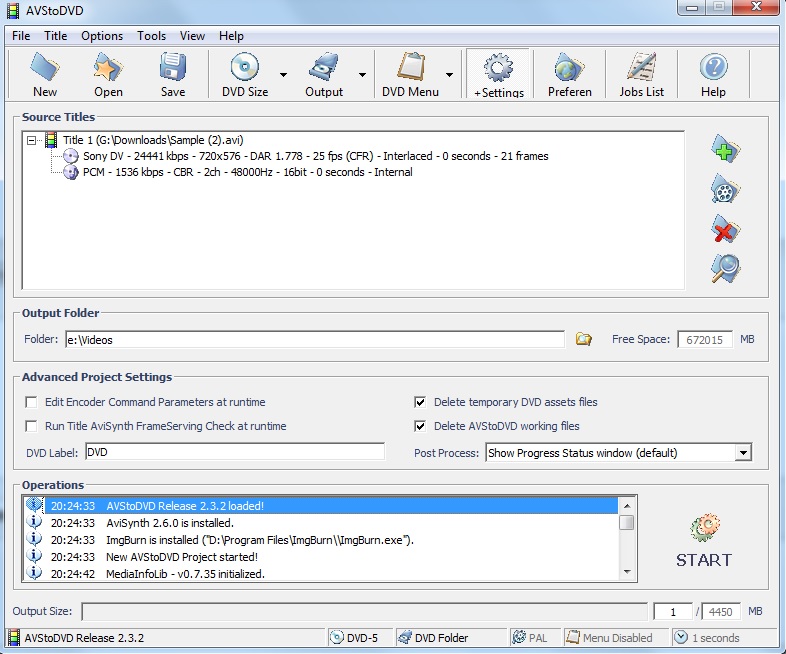Open the Help menu
The image size is (786, 654).
click(x=231, y=36)
